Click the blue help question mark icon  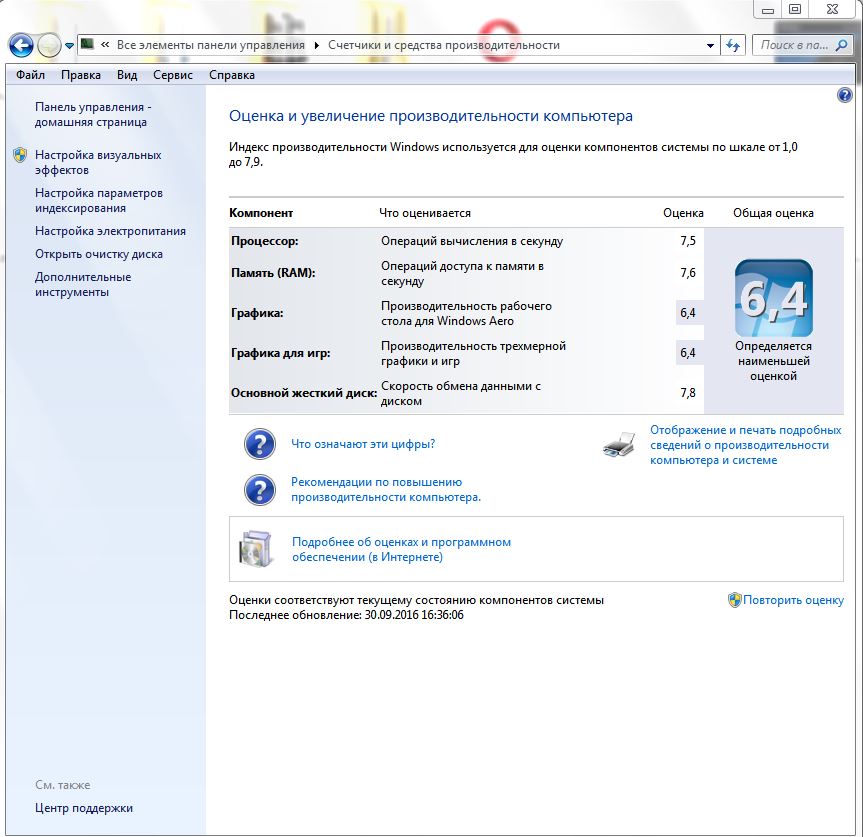point(845,95)
